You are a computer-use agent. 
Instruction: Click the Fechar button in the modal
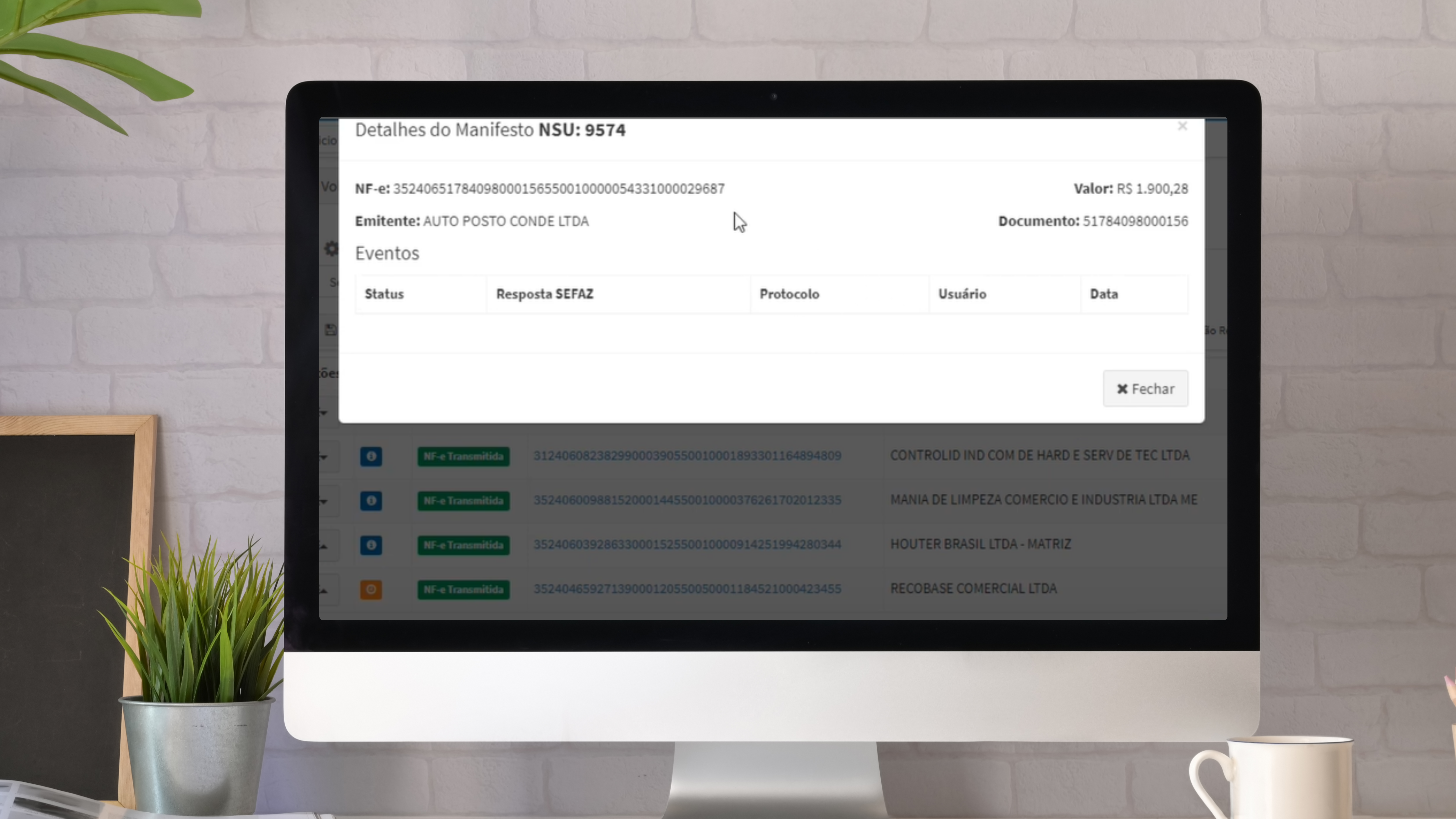coord(1145,389)
